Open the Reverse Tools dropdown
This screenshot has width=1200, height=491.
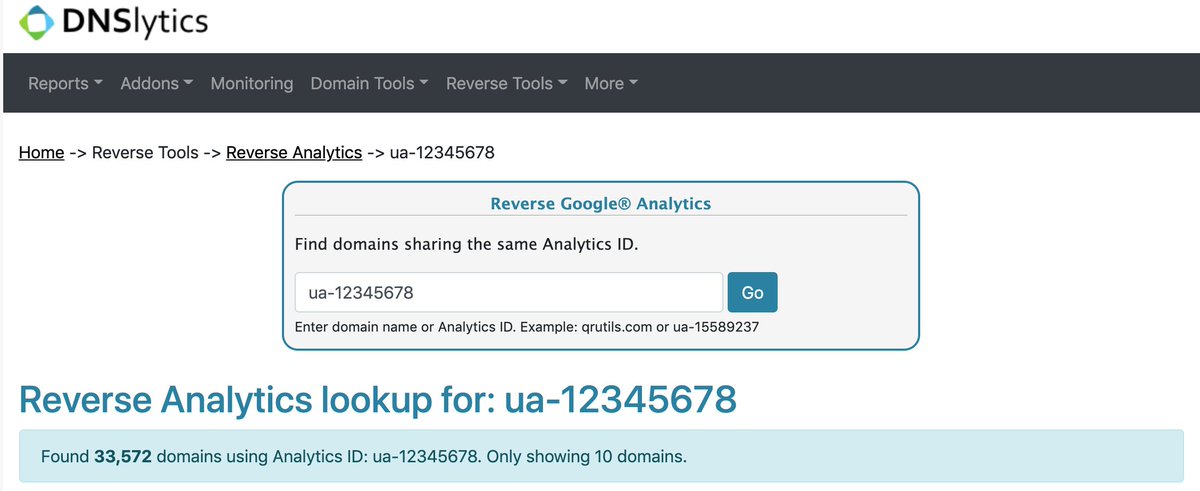pos(507,84)
